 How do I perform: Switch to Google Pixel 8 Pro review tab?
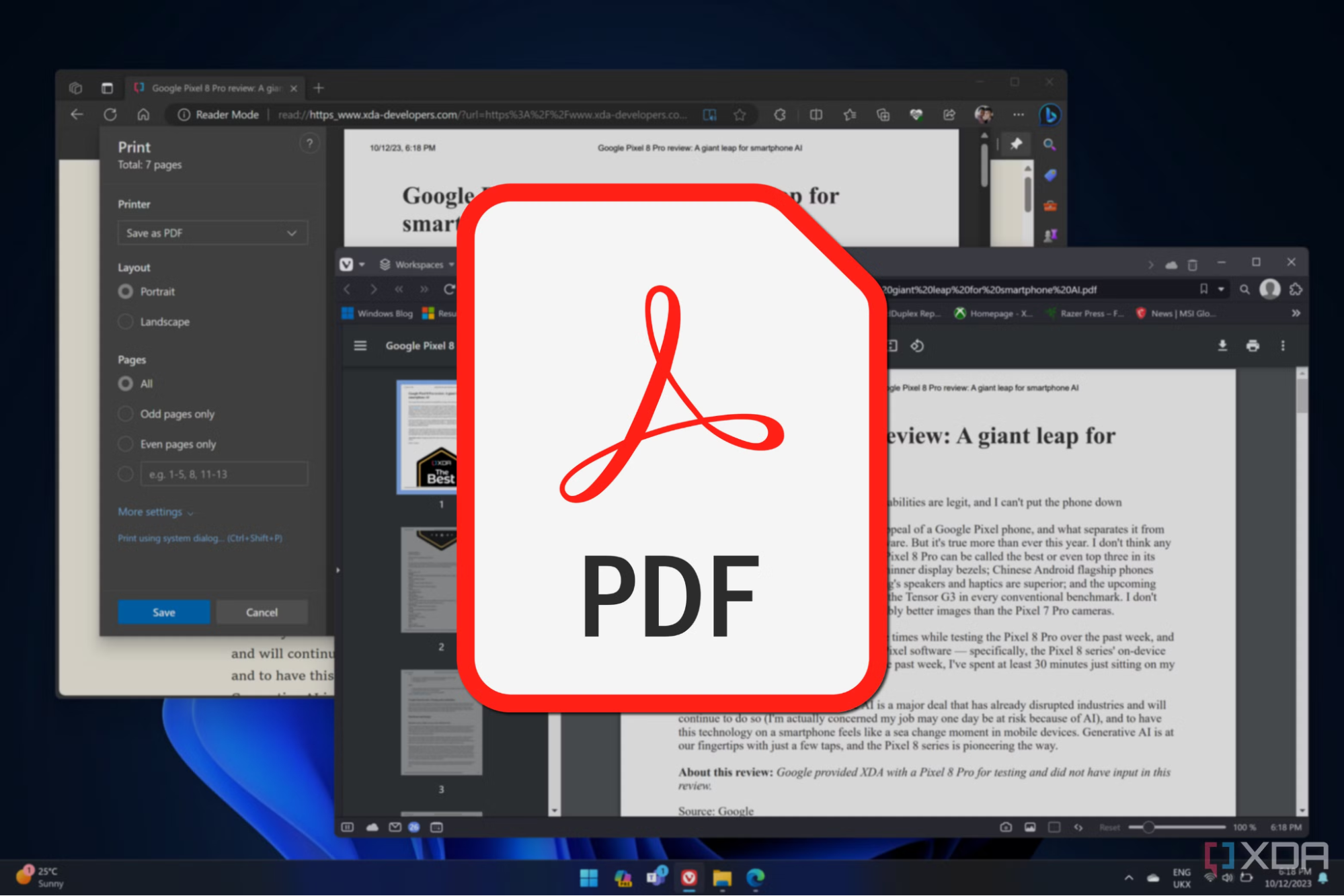point(215,88)
